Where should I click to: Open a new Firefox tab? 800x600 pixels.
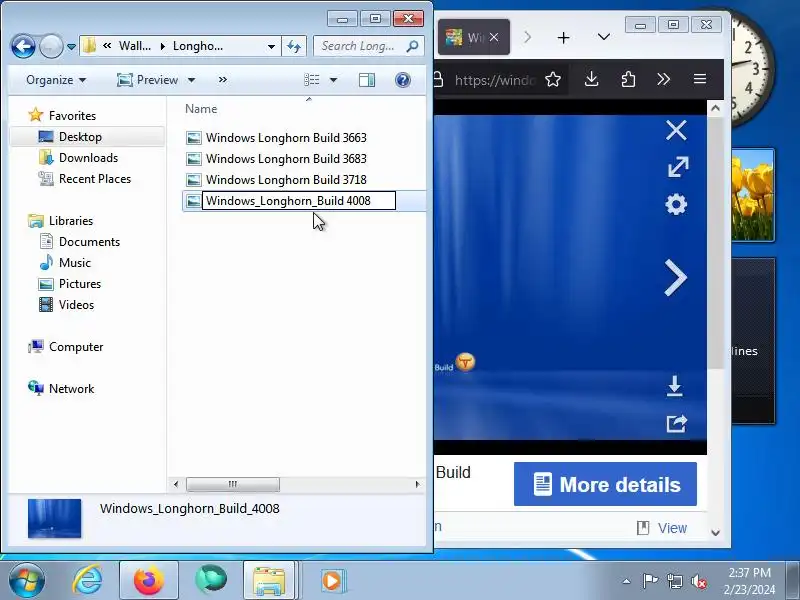(x=563, y=38)
